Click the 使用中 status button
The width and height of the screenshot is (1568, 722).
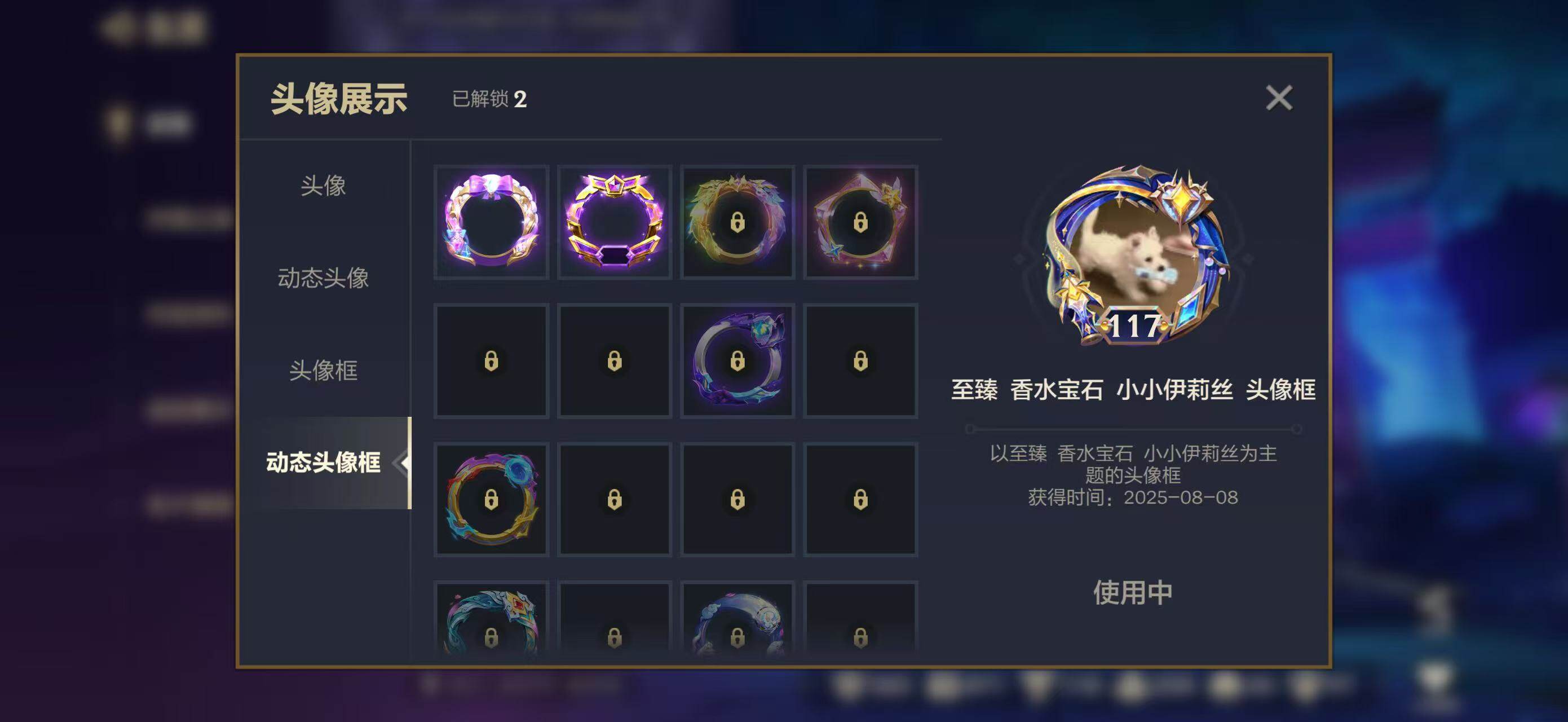click(x=1133, y=592)
